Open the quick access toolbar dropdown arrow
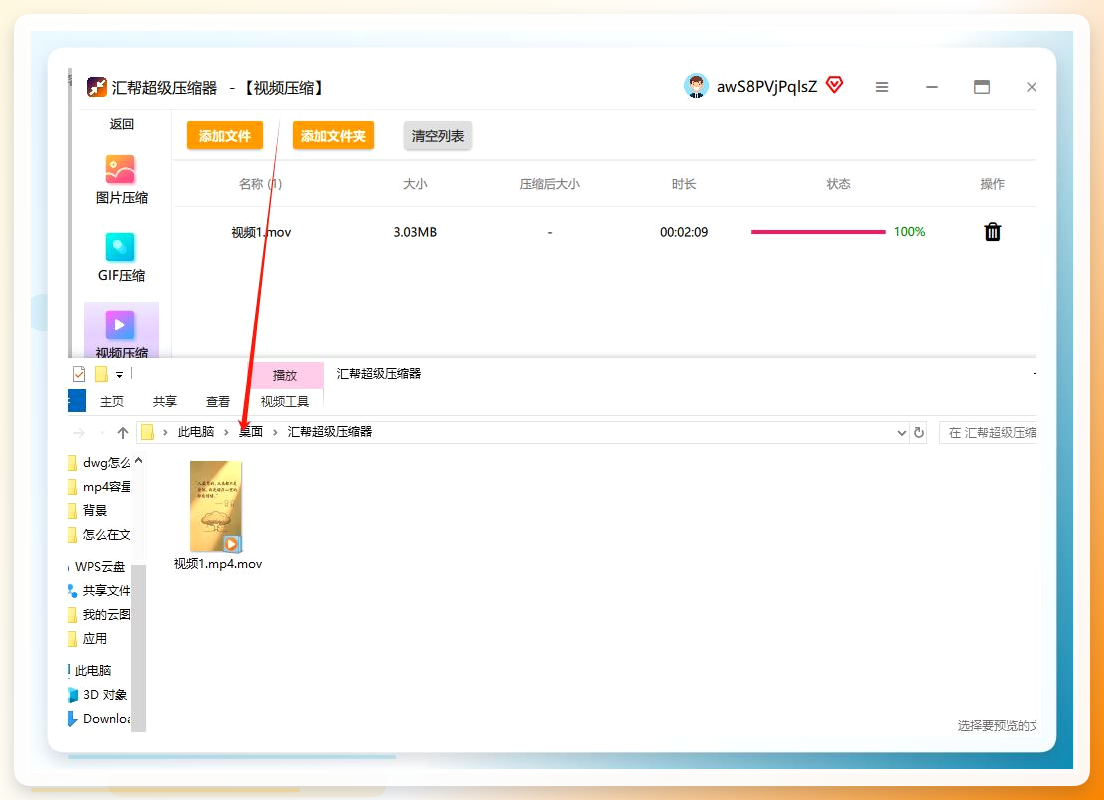 coord(120,375)
